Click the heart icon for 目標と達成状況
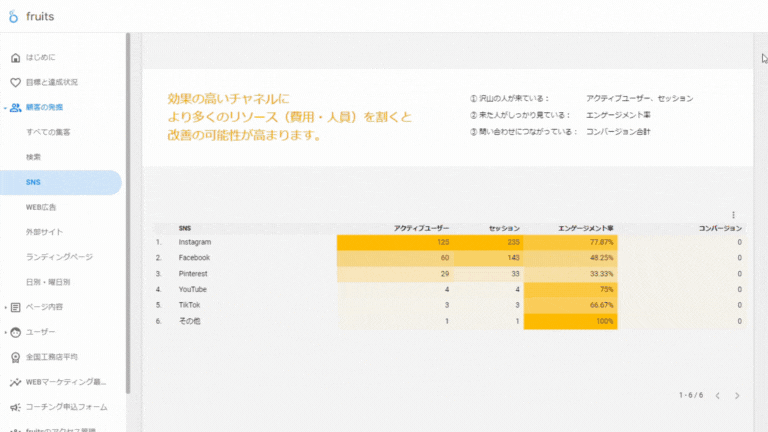Image resolution: width=768 pixels, height=432 pixels. 15,83
